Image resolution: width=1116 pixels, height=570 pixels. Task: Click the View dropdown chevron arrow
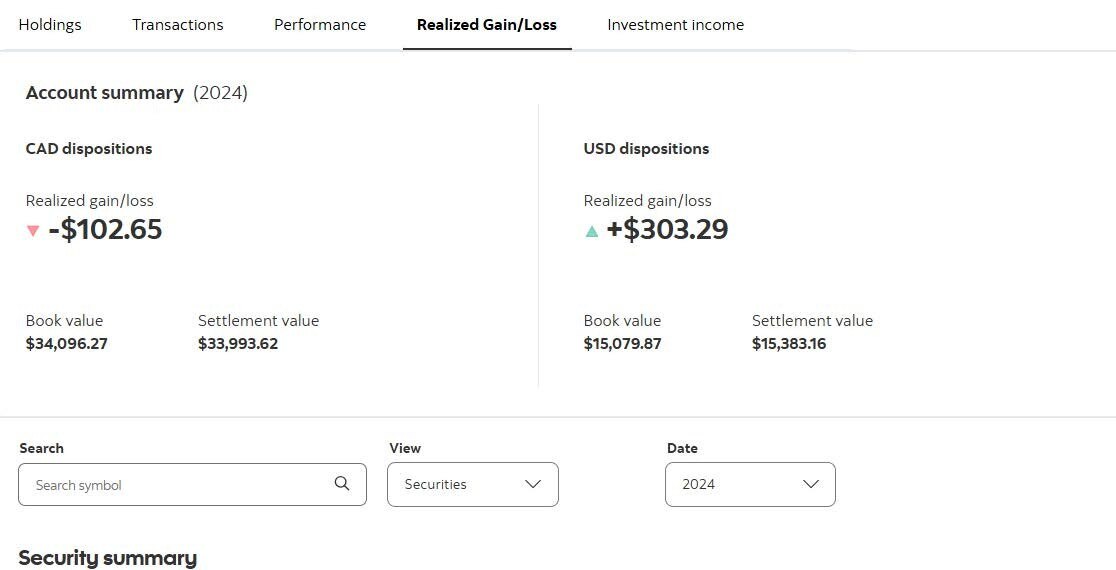532,484
